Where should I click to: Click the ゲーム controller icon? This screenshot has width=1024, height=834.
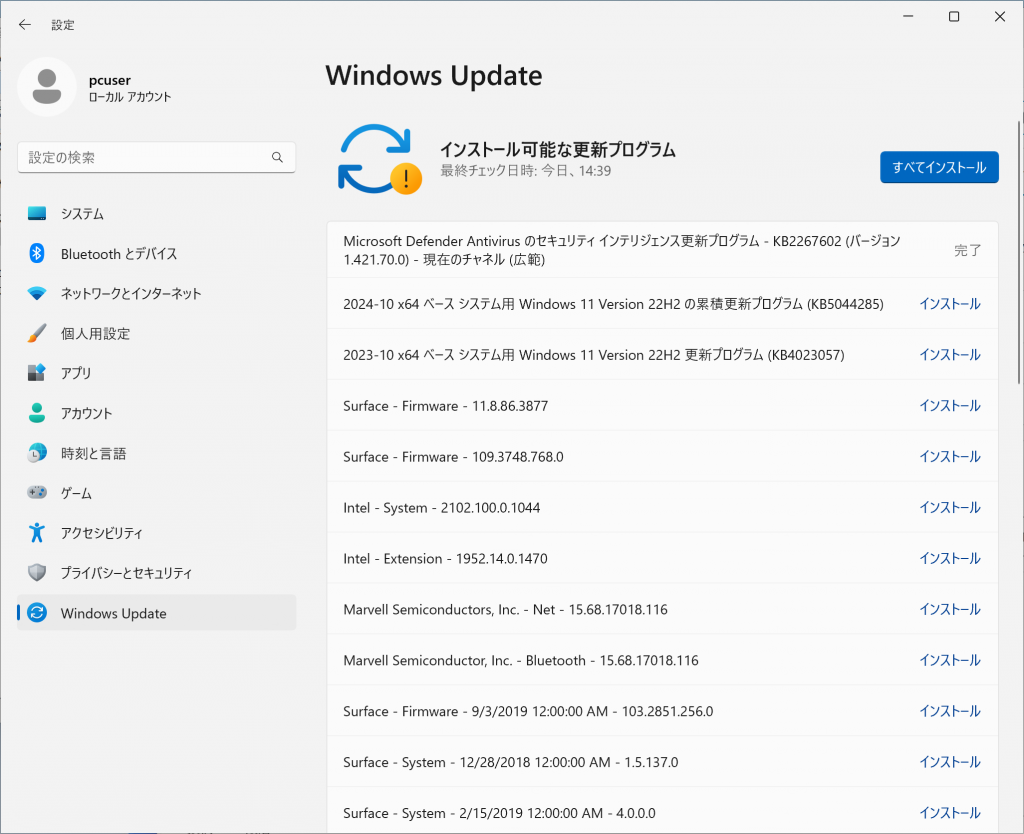click(x=37, y=492)
